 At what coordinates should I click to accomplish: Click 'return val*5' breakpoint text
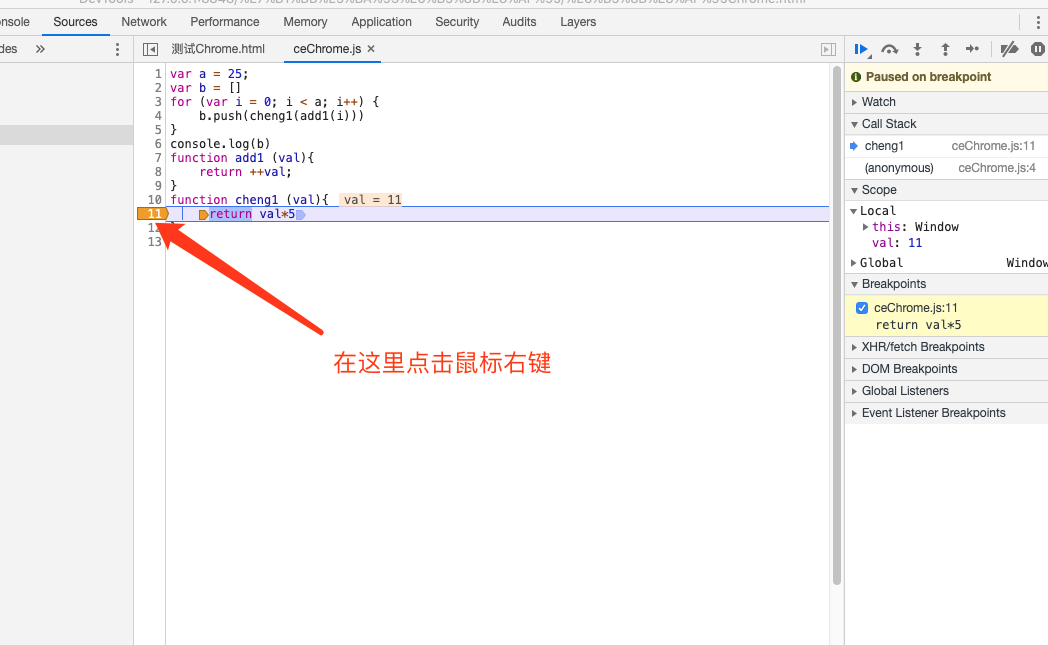click(918, 326)
